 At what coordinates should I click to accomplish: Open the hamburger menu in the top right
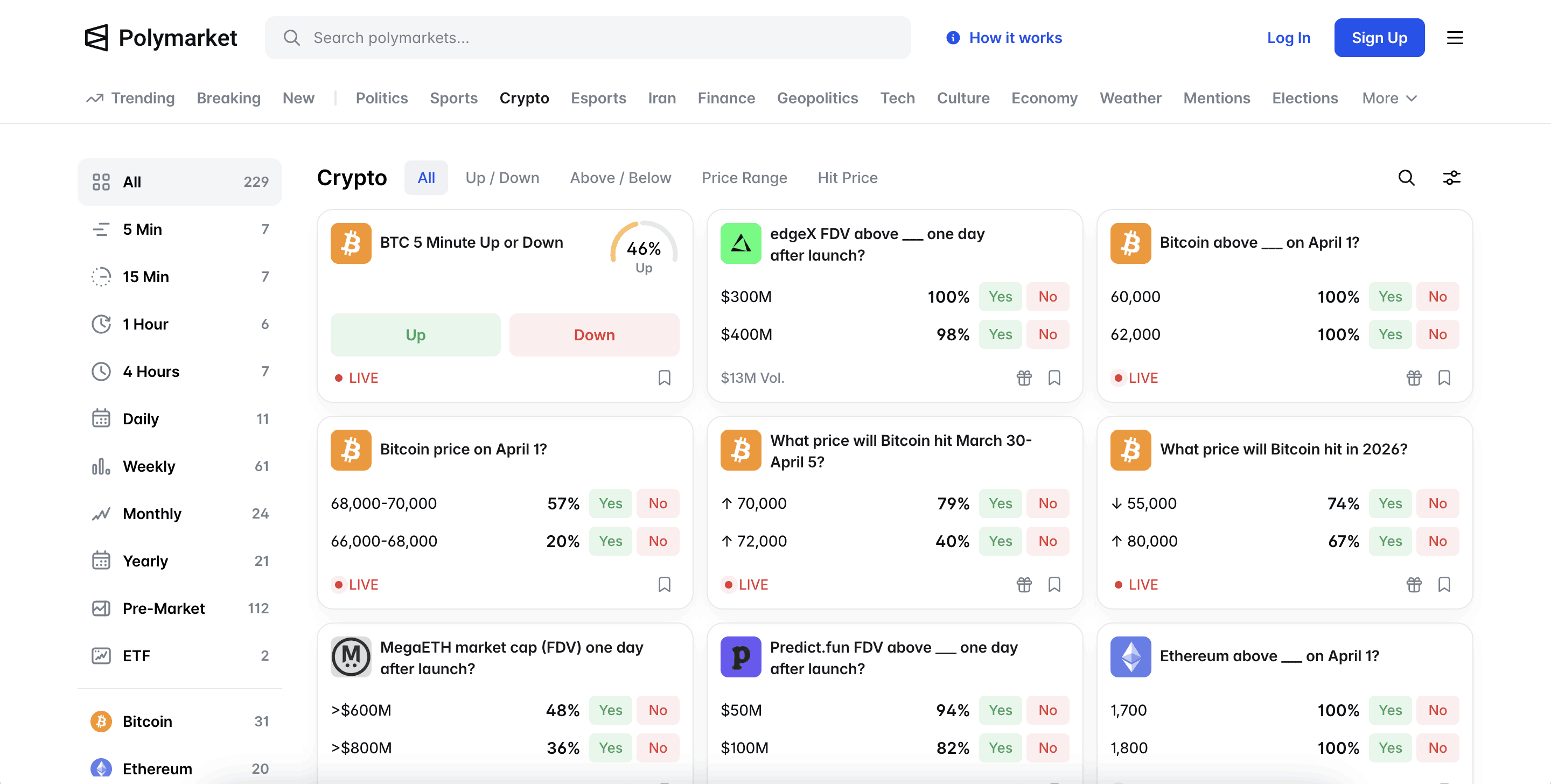click(1455, 37)
